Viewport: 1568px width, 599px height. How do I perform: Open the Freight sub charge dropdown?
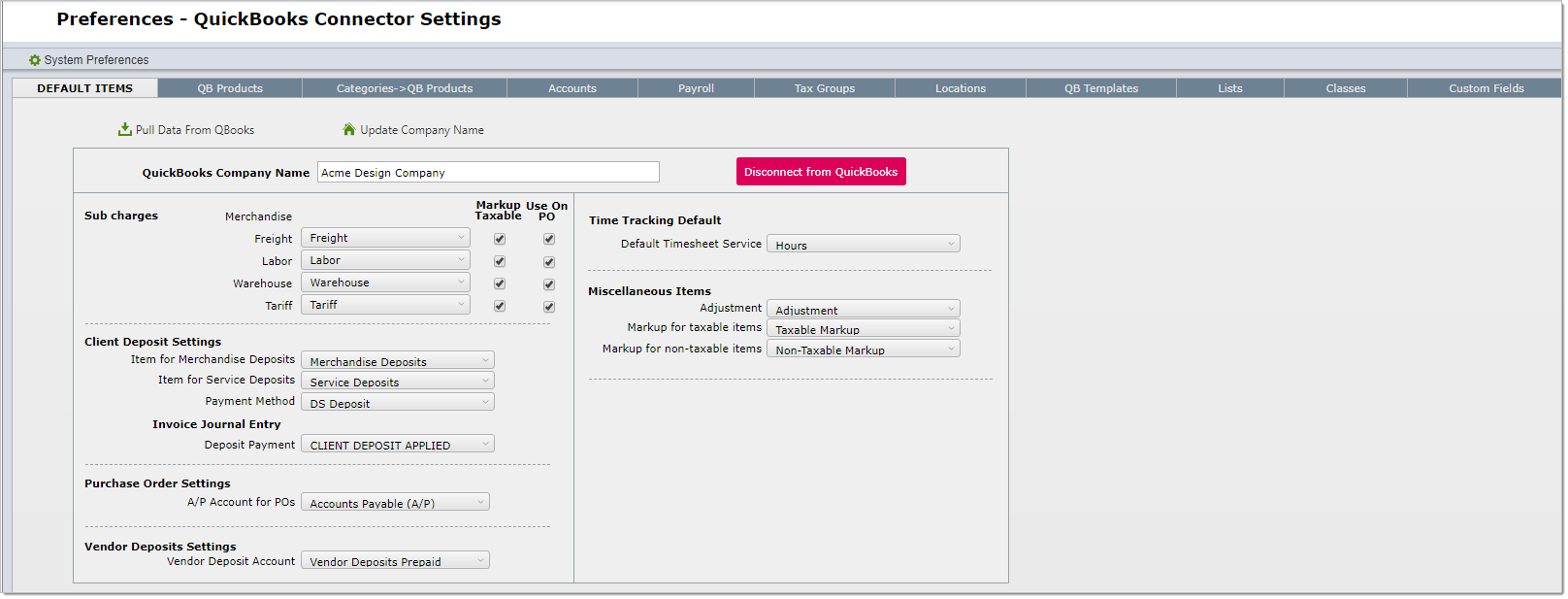point(385,238)
